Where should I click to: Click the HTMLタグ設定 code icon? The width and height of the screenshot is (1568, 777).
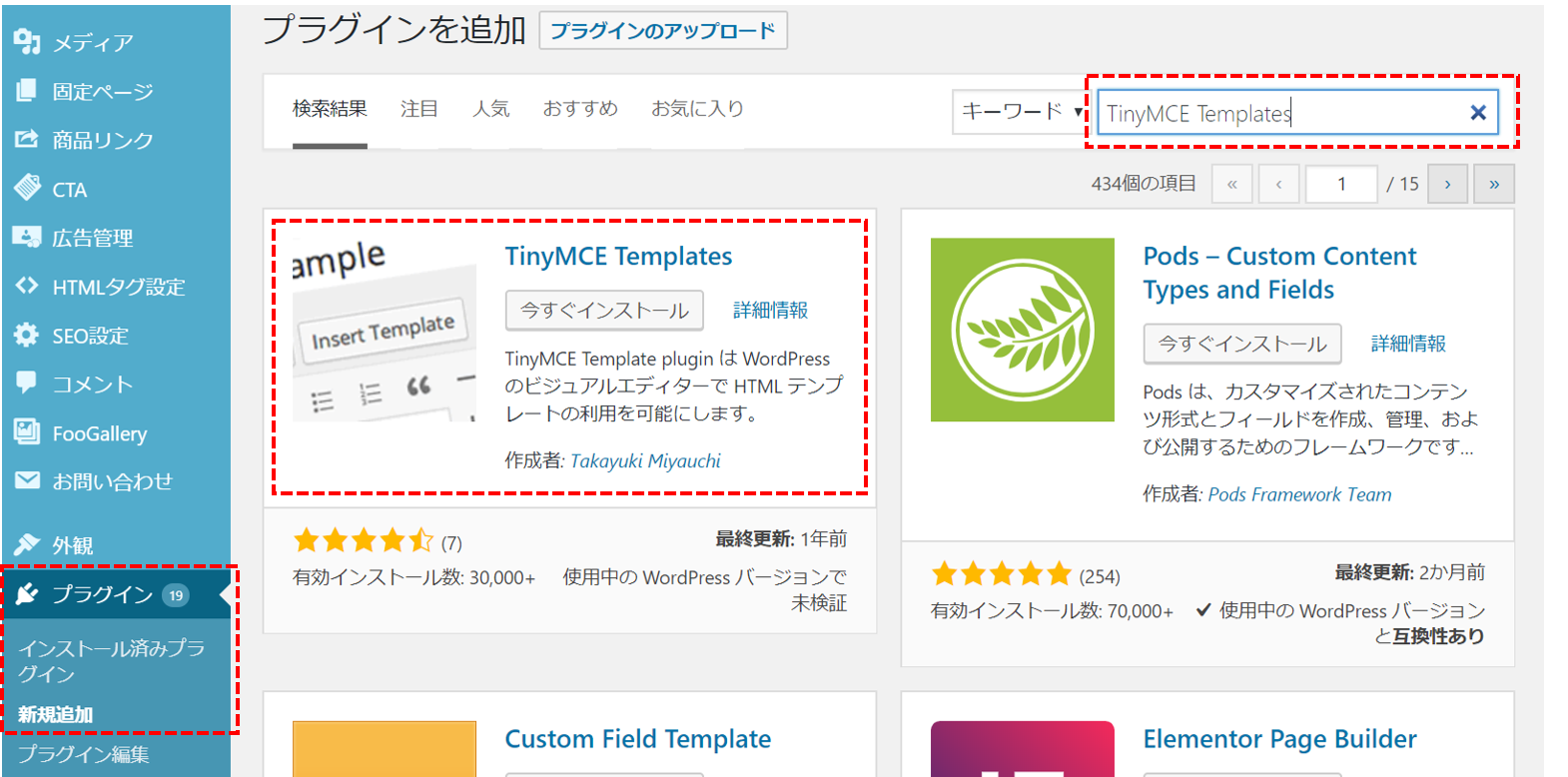27,286
